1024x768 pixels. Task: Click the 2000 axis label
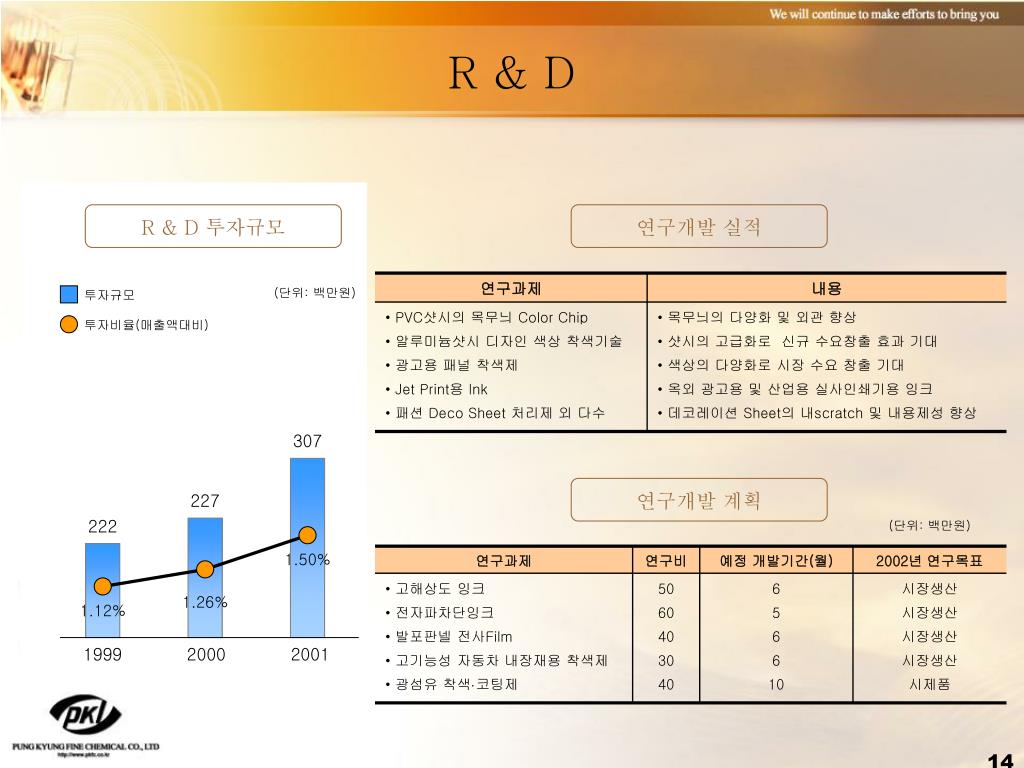point(206,654)
